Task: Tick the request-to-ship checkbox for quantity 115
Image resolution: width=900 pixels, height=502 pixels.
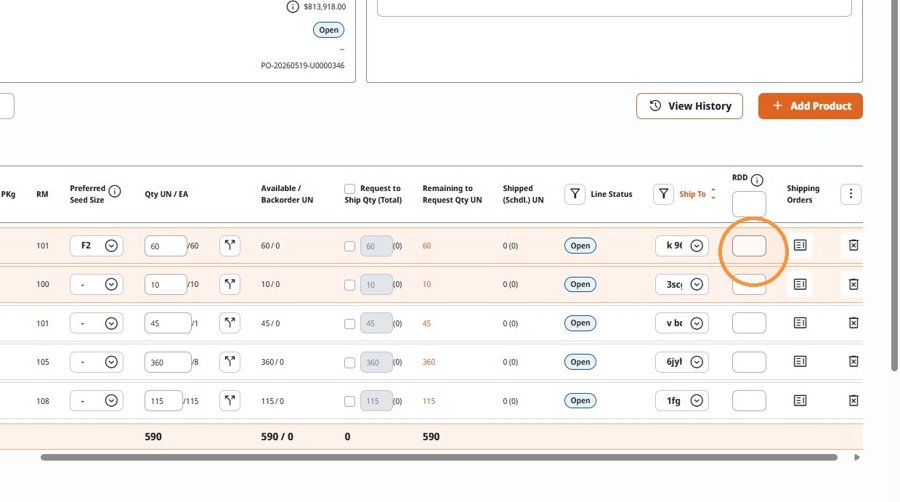Action: tap(350, 402)
